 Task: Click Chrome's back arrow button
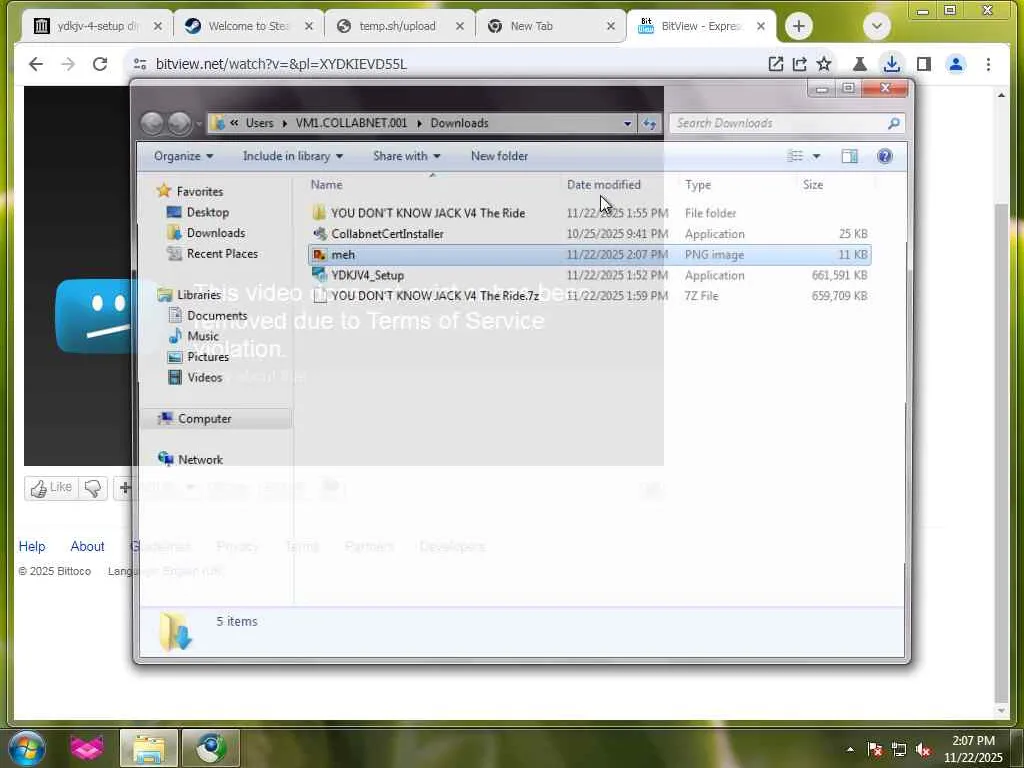click(x=36, y=64)
